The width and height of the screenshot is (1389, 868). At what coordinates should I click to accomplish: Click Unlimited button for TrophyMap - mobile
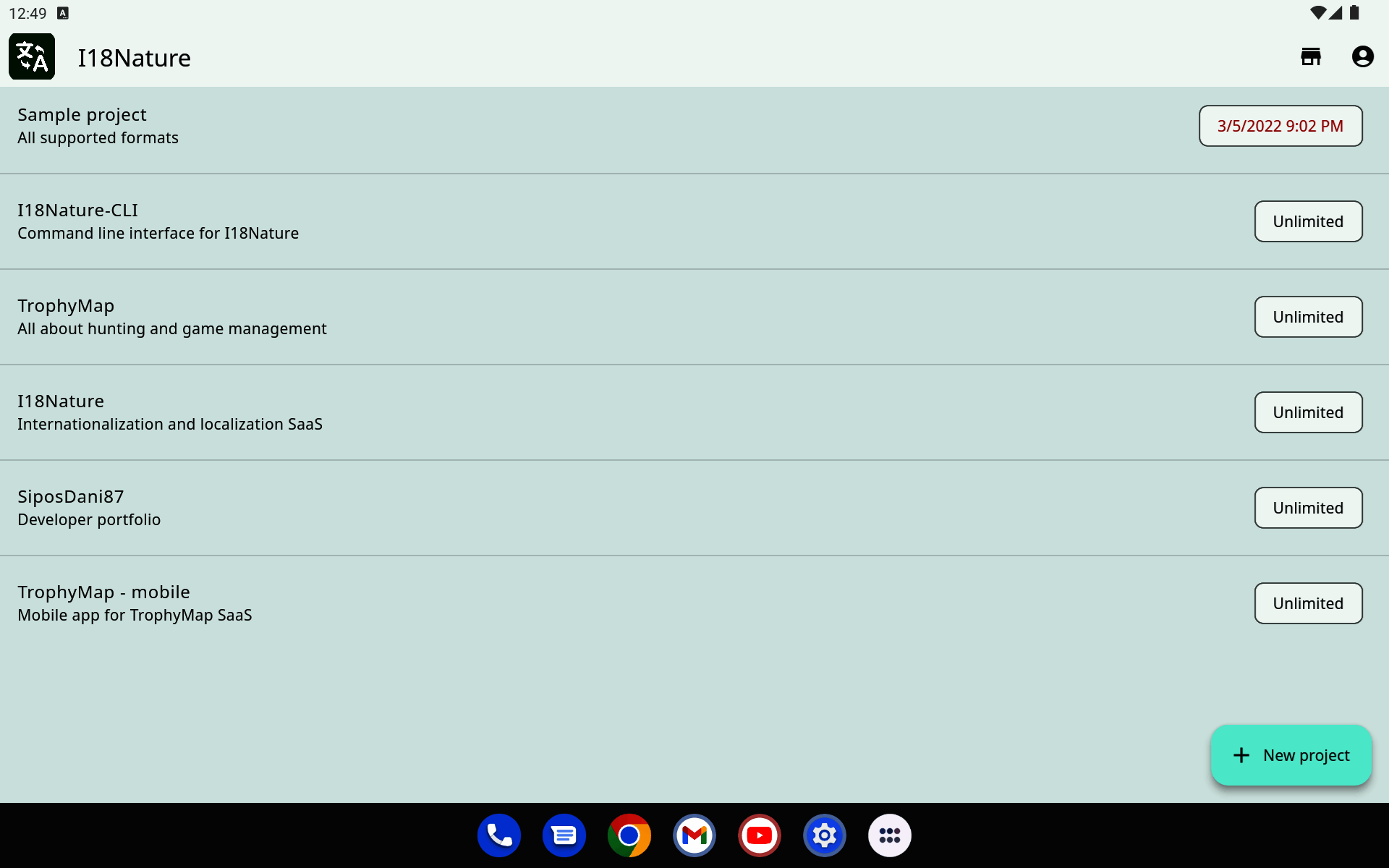tap(1308, 603)
